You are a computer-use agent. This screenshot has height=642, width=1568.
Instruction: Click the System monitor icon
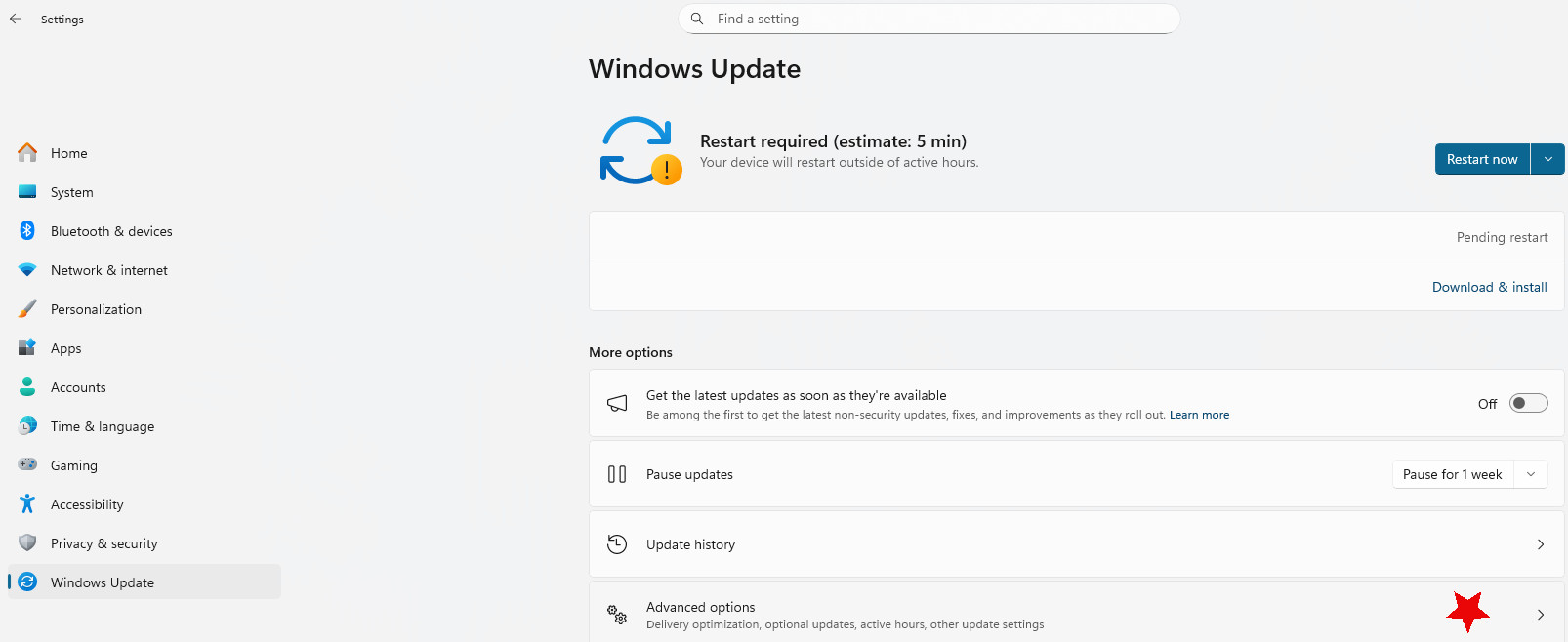(27, 192)
